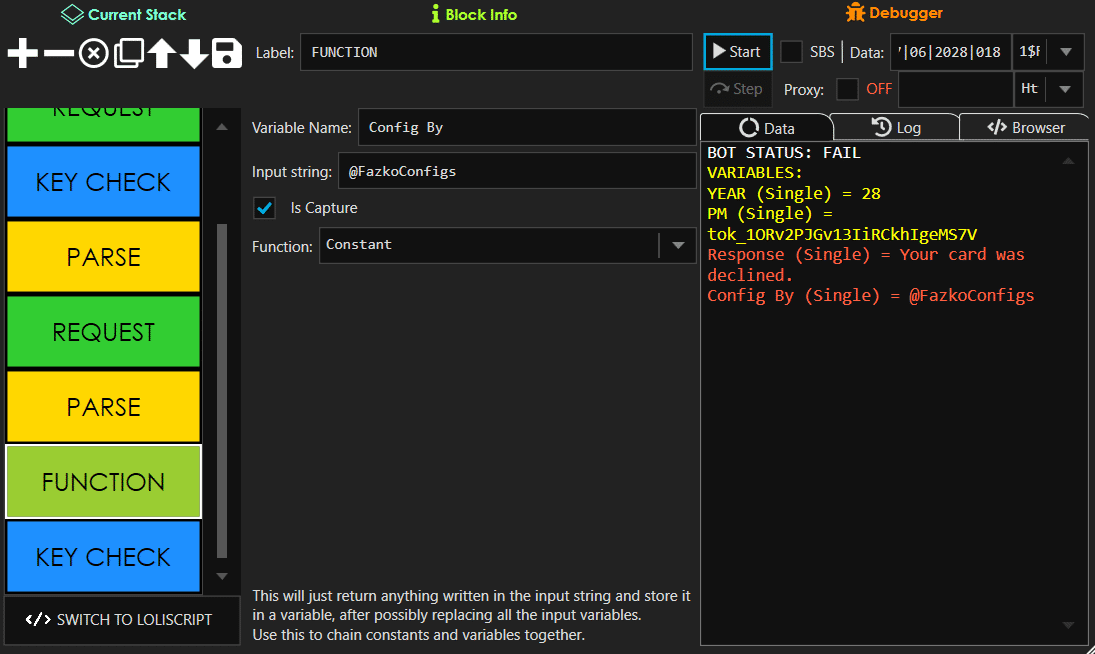Uncheck the Is Capture checkbox
The height and width of the screenshot is (654, 1095).
click(x=264, y=208)
